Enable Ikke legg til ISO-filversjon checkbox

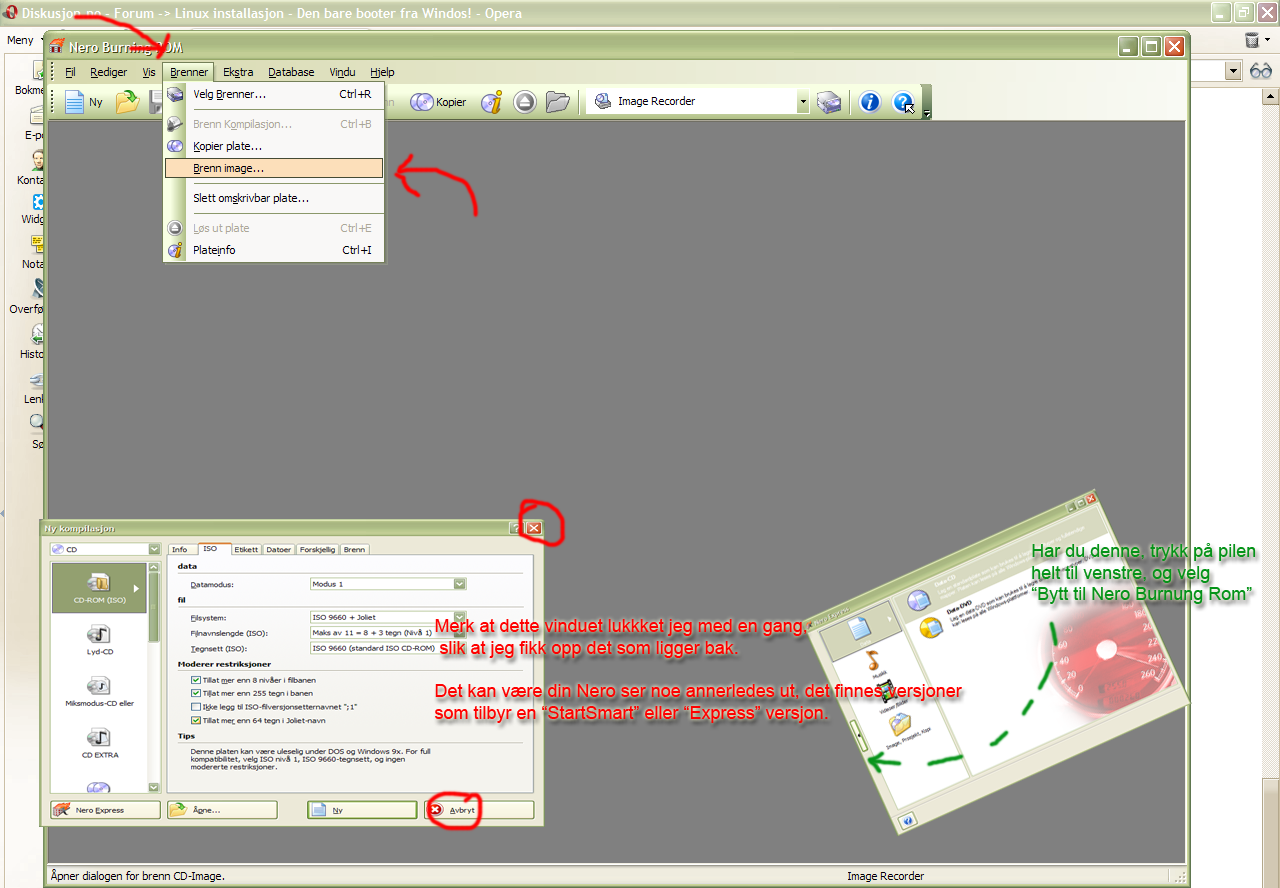coord(196,706)
